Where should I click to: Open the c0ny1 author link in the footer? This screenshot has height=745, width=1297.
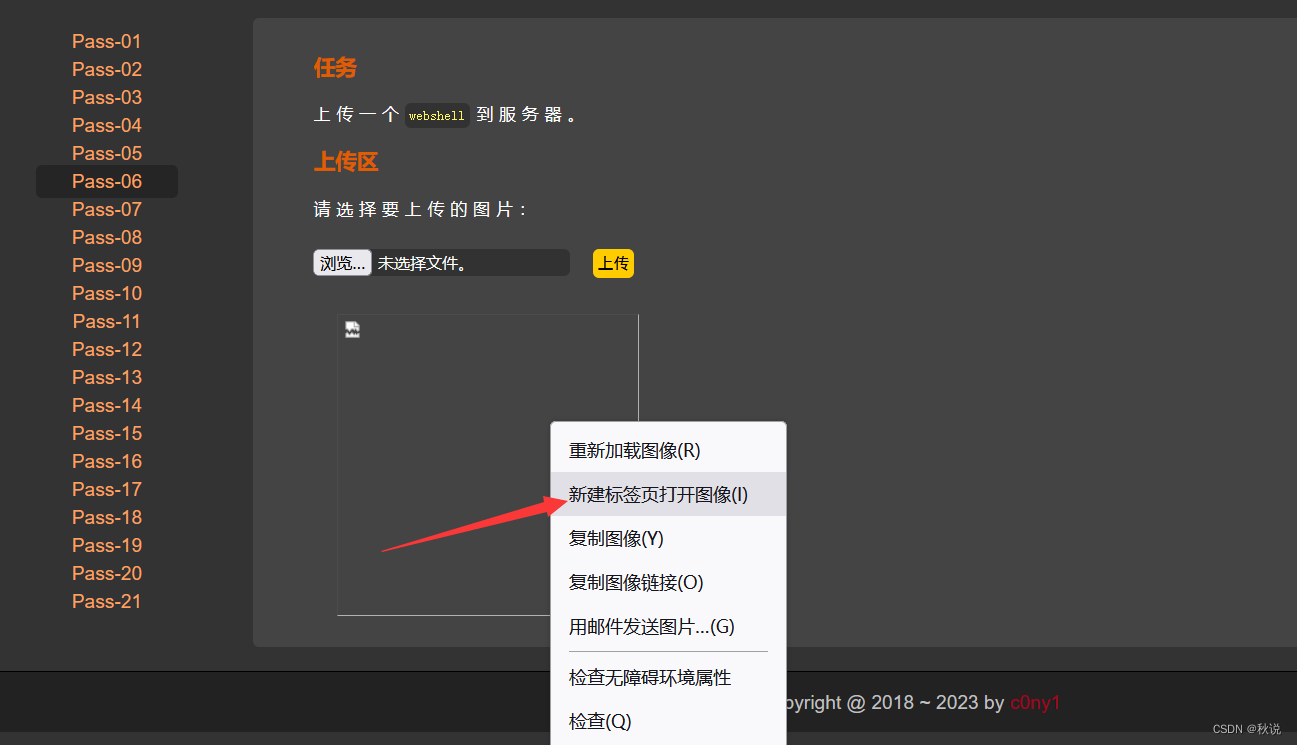1035,702
